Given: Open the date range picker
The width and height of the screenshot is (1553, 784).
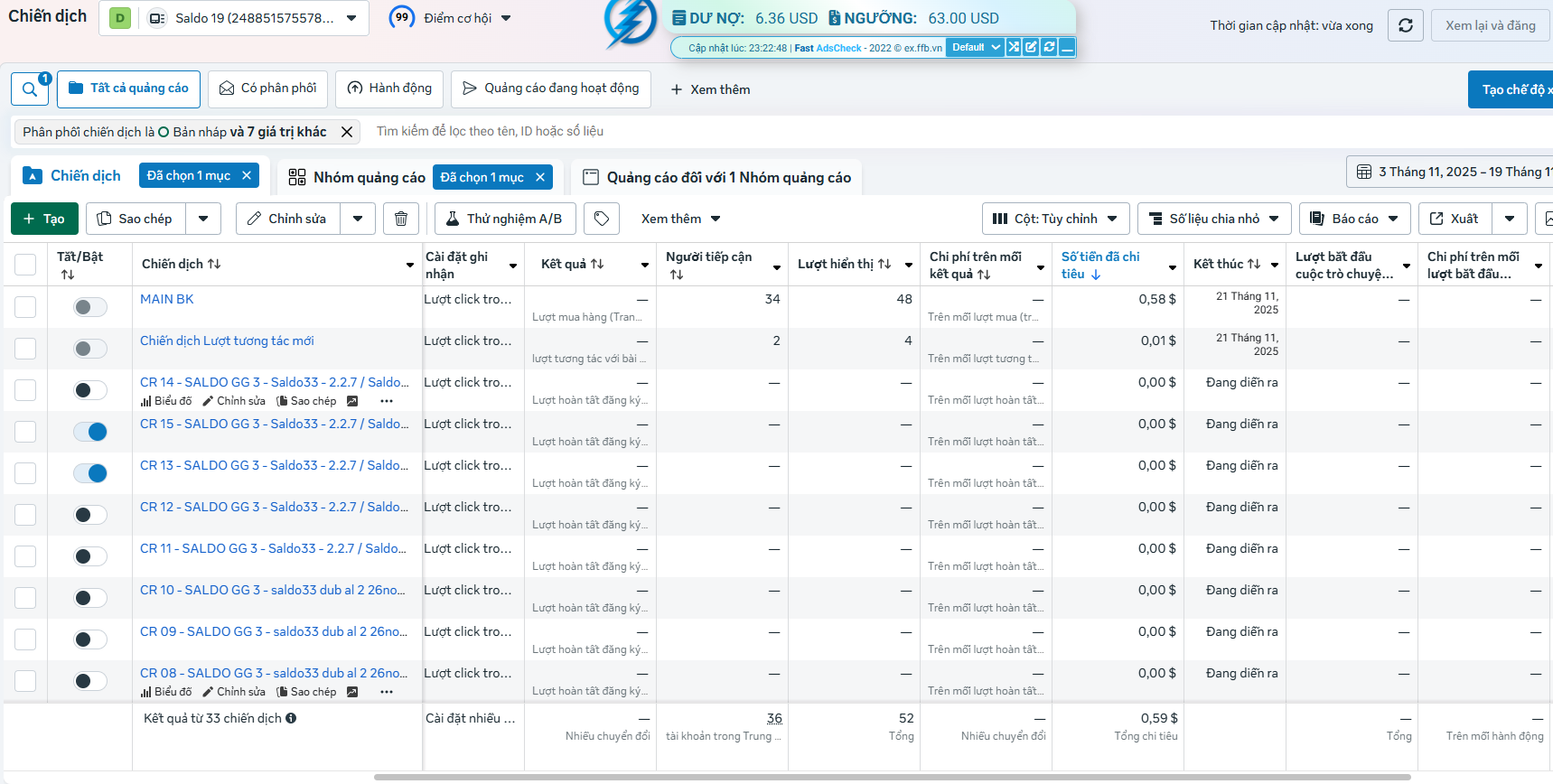Looking at the screenshot, I should pyautogui.click(x=1449, y=172).
